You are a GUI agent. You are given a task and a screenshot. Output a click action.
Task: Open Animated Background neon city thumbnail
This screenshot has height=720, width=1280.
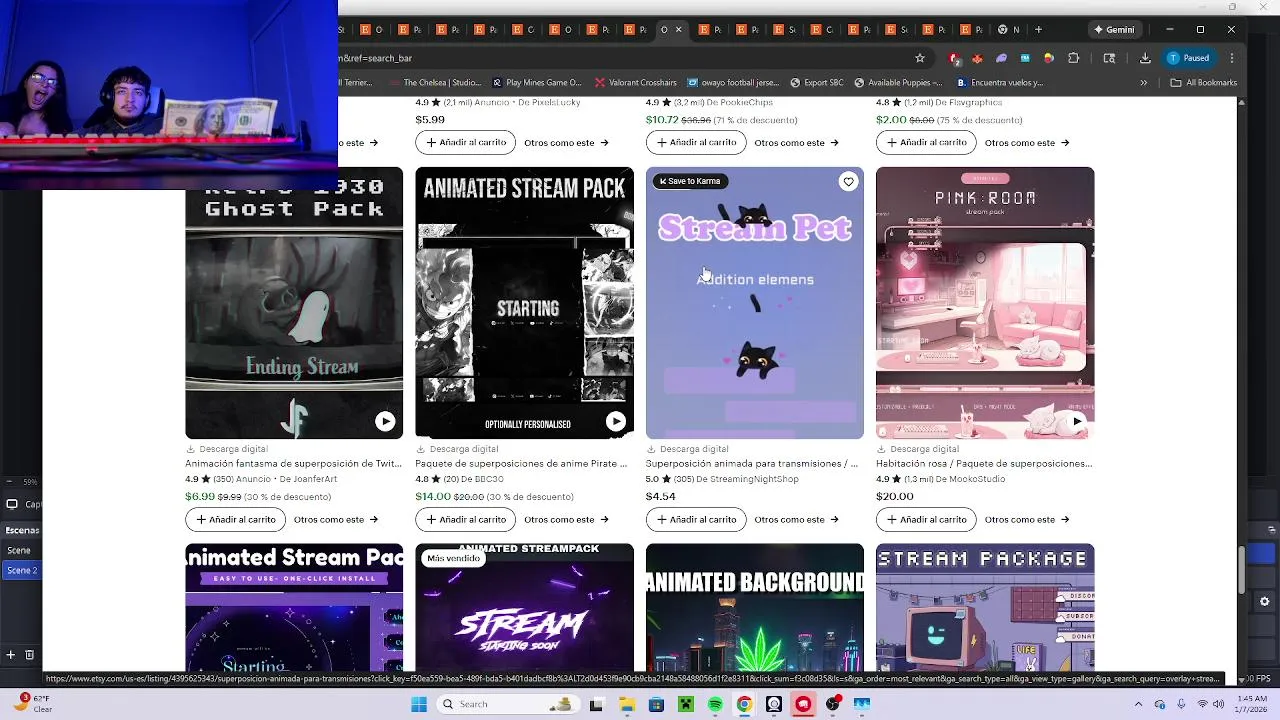coord(755,608)
